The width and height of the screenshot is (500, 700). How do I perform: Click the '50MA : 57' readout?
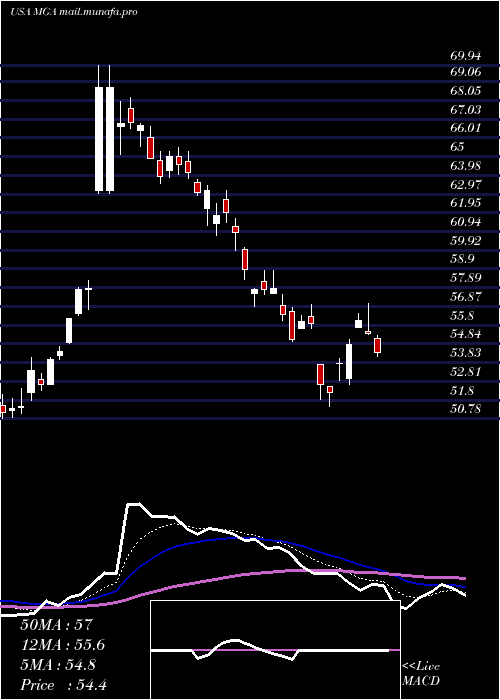57,625
